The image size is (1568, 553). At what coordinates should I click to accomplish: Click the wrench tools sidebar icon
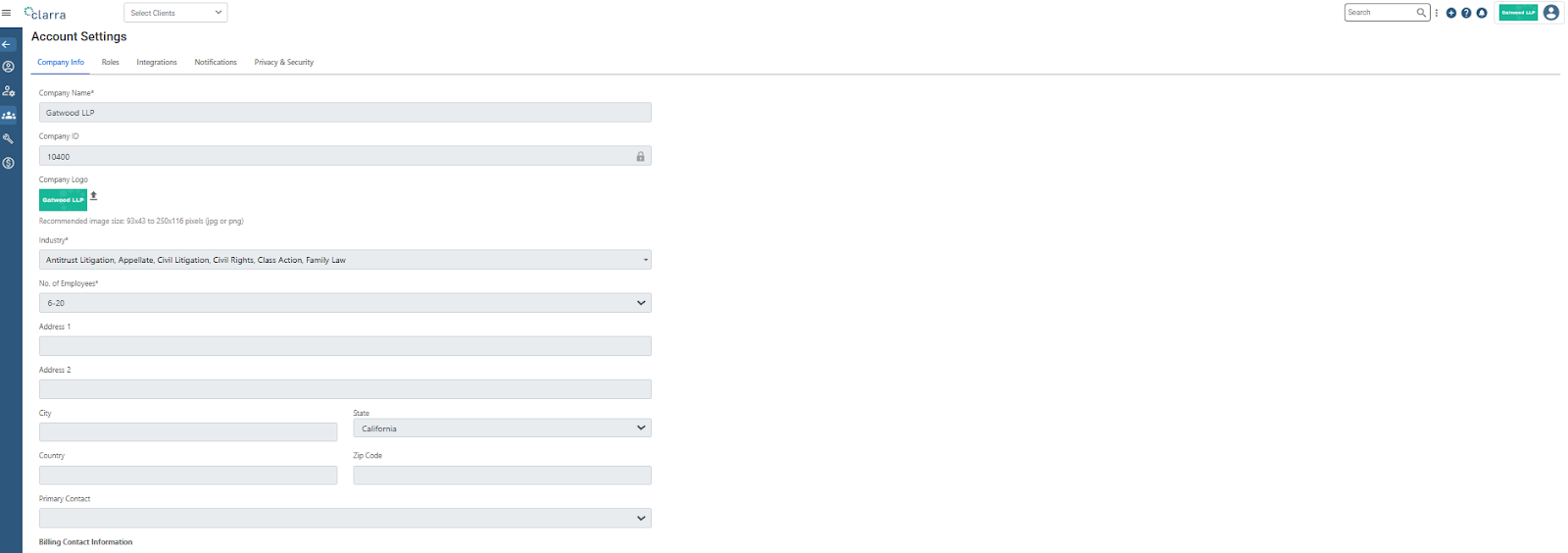tap(9, 139)
